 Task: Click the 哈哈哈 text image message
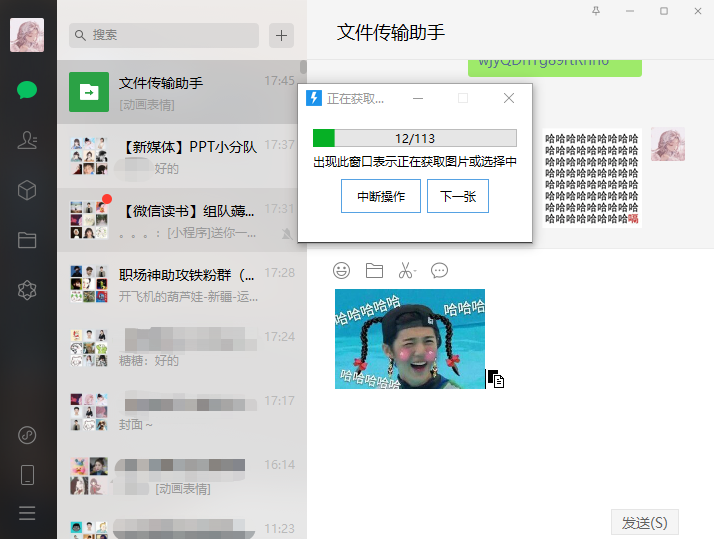592,178
